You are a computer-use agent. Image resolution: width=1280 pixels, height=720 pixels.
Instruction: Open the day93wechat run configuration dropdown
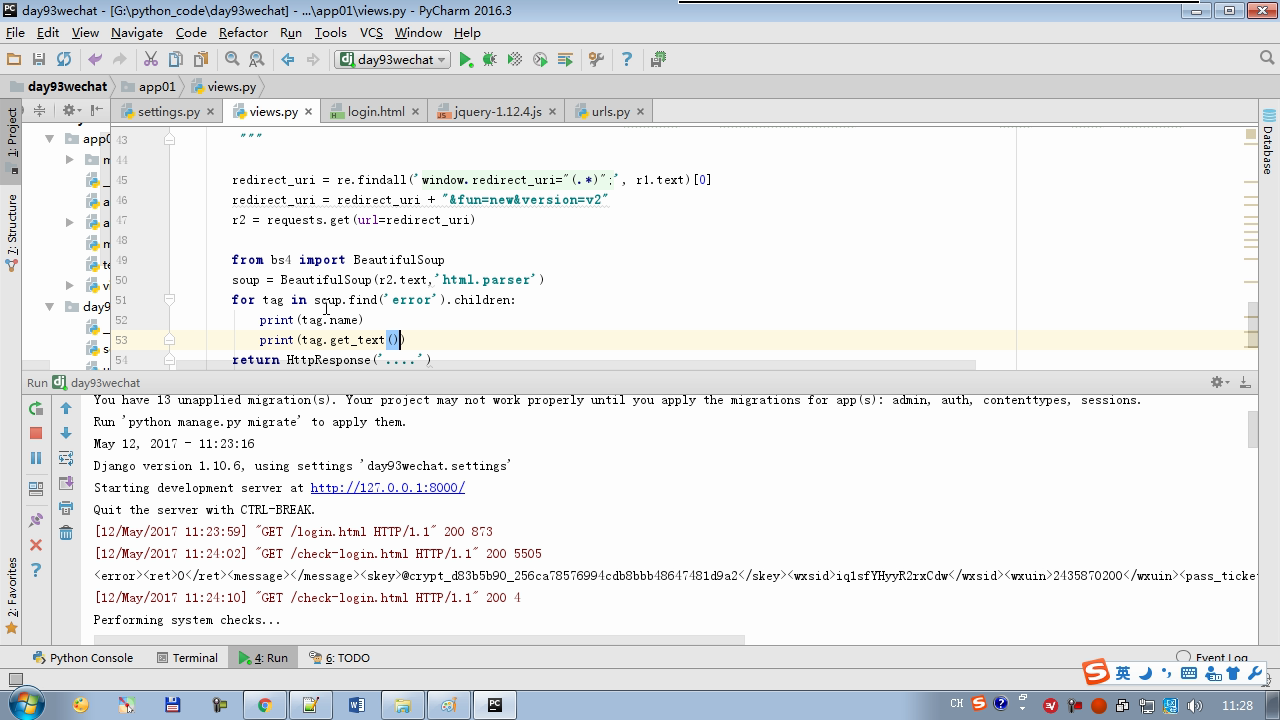coord(393,60)
